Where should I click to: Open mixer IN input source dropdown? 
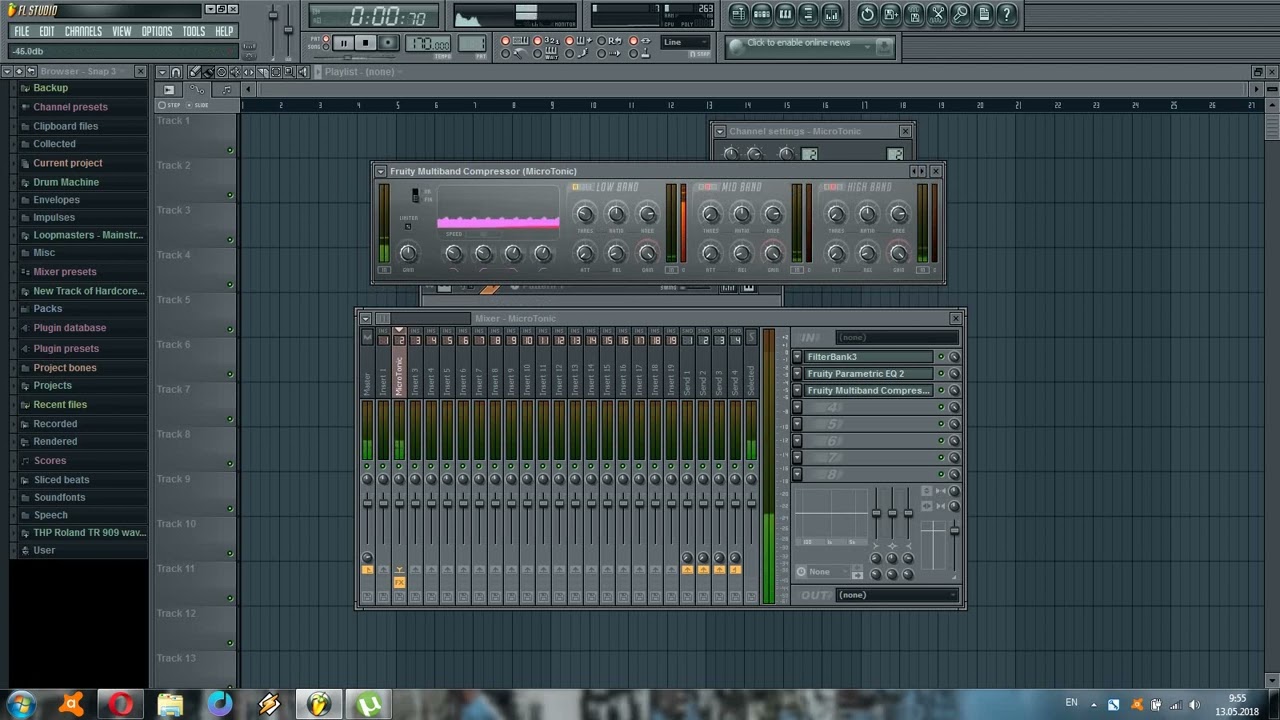[897, 337]
